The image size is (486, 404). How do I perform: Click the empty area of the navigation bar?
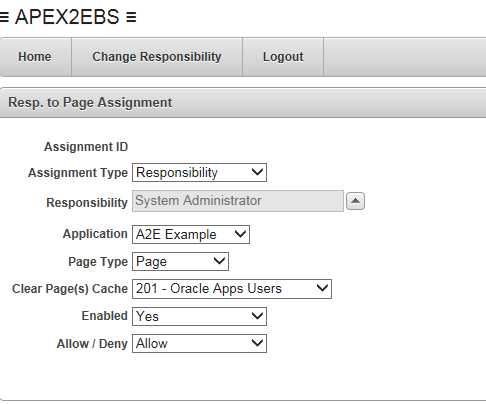pyautogui.click(x=405, y=57)
